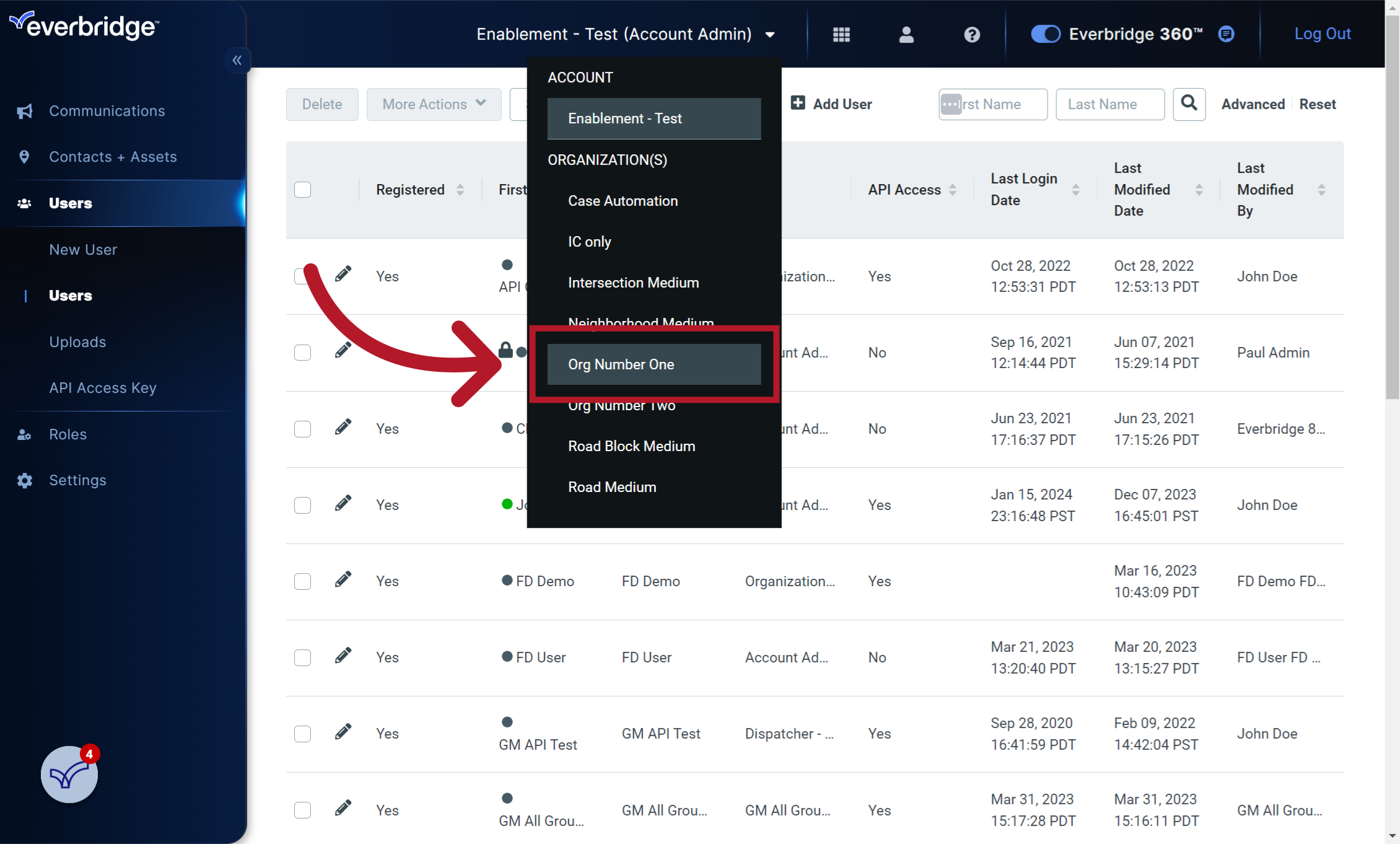Open the user profile icon
Viewport: 1400px width, 844px height.
pos(906,34)
